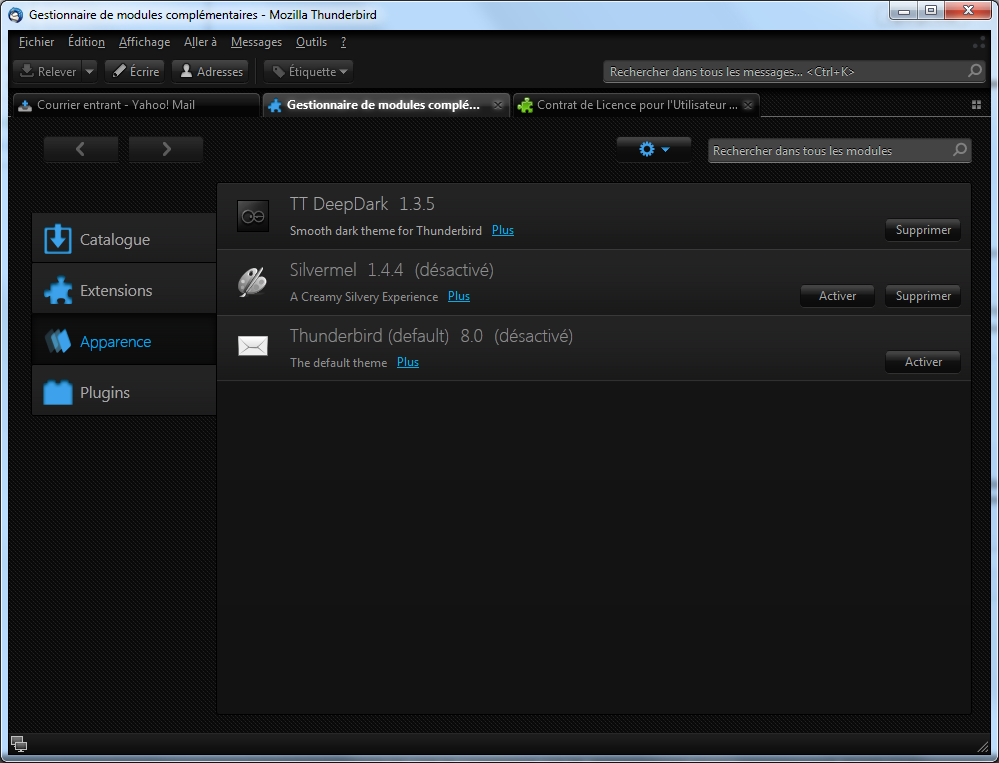Image resolution: width=999 pixels, height=763 pixels.
Task: Open the Plugins category
Action: [x=124, y=392]
